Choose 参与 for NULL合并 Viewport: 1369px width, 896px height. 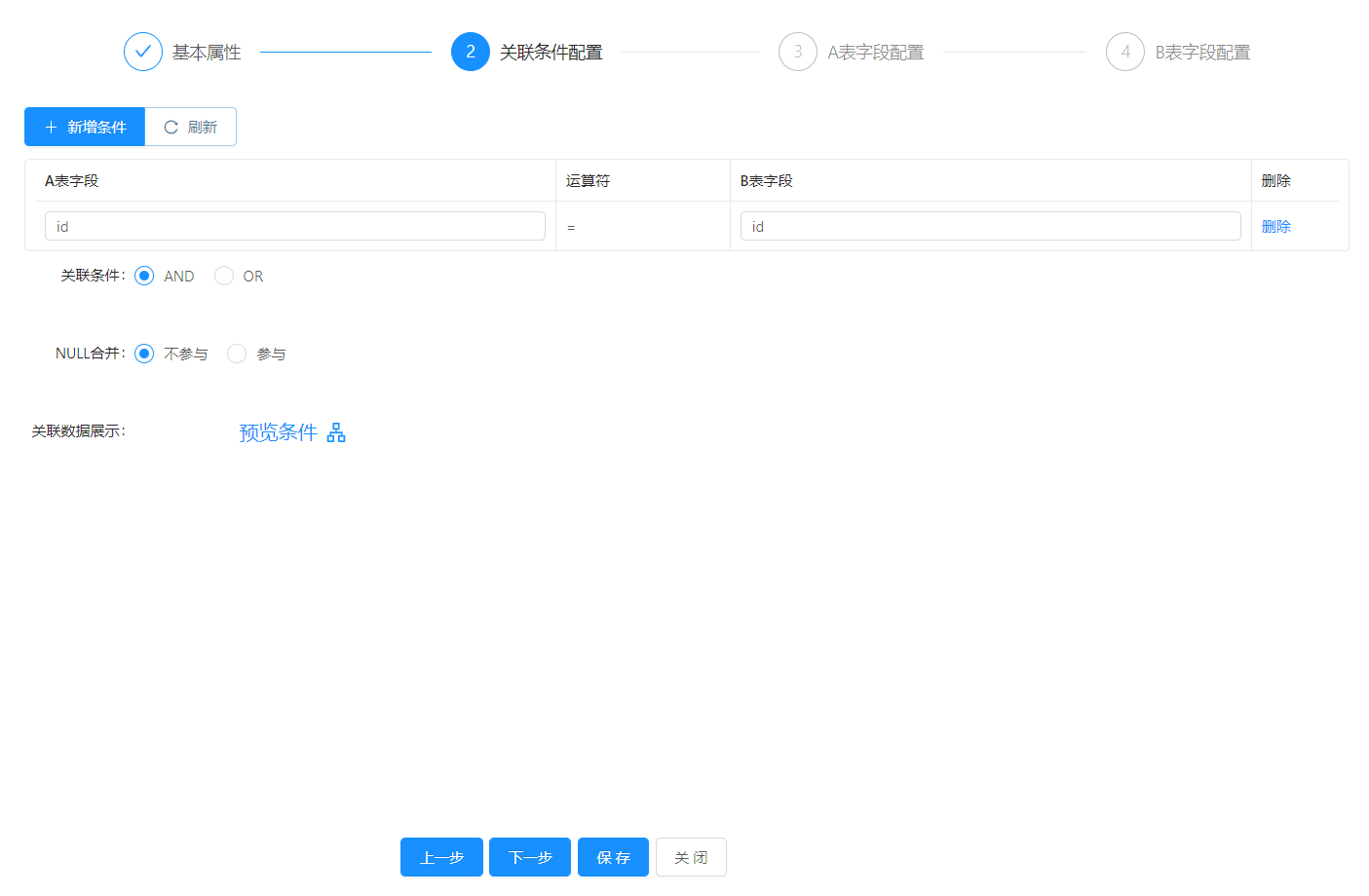(237, 354)
